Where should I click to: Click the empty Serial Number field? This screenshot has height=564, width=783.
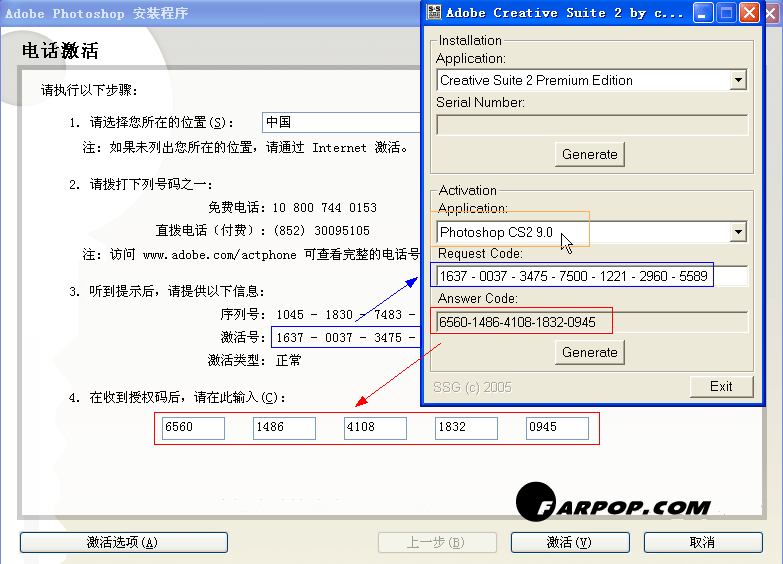tap(592, 125)
